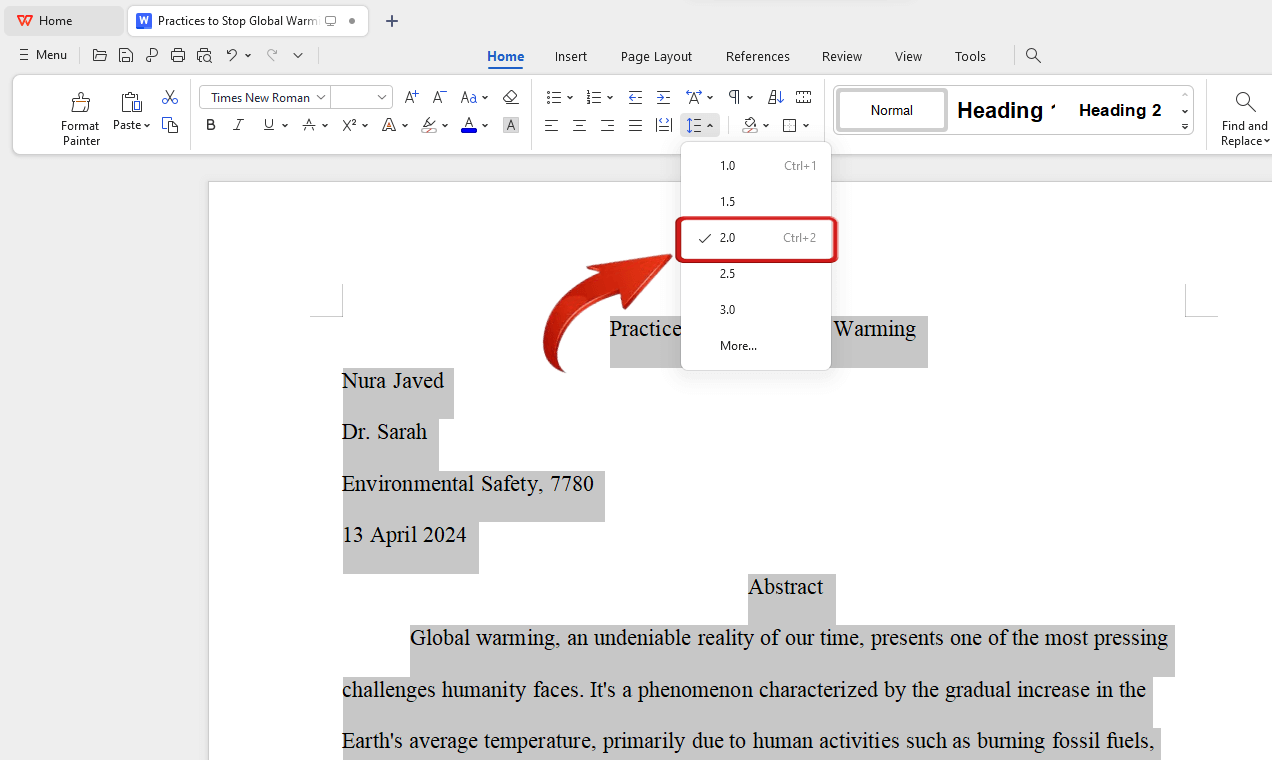Screen dimensions: 1272x760
Task: Click the Bold formatting icon
Action: [x=210, y=125]
